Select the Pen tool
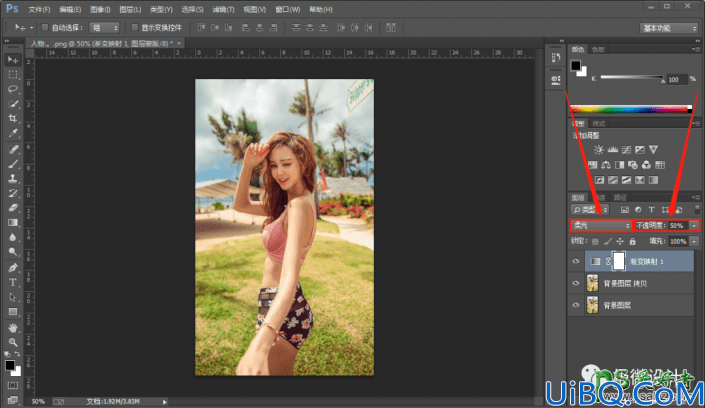 [x=13, y=268]
